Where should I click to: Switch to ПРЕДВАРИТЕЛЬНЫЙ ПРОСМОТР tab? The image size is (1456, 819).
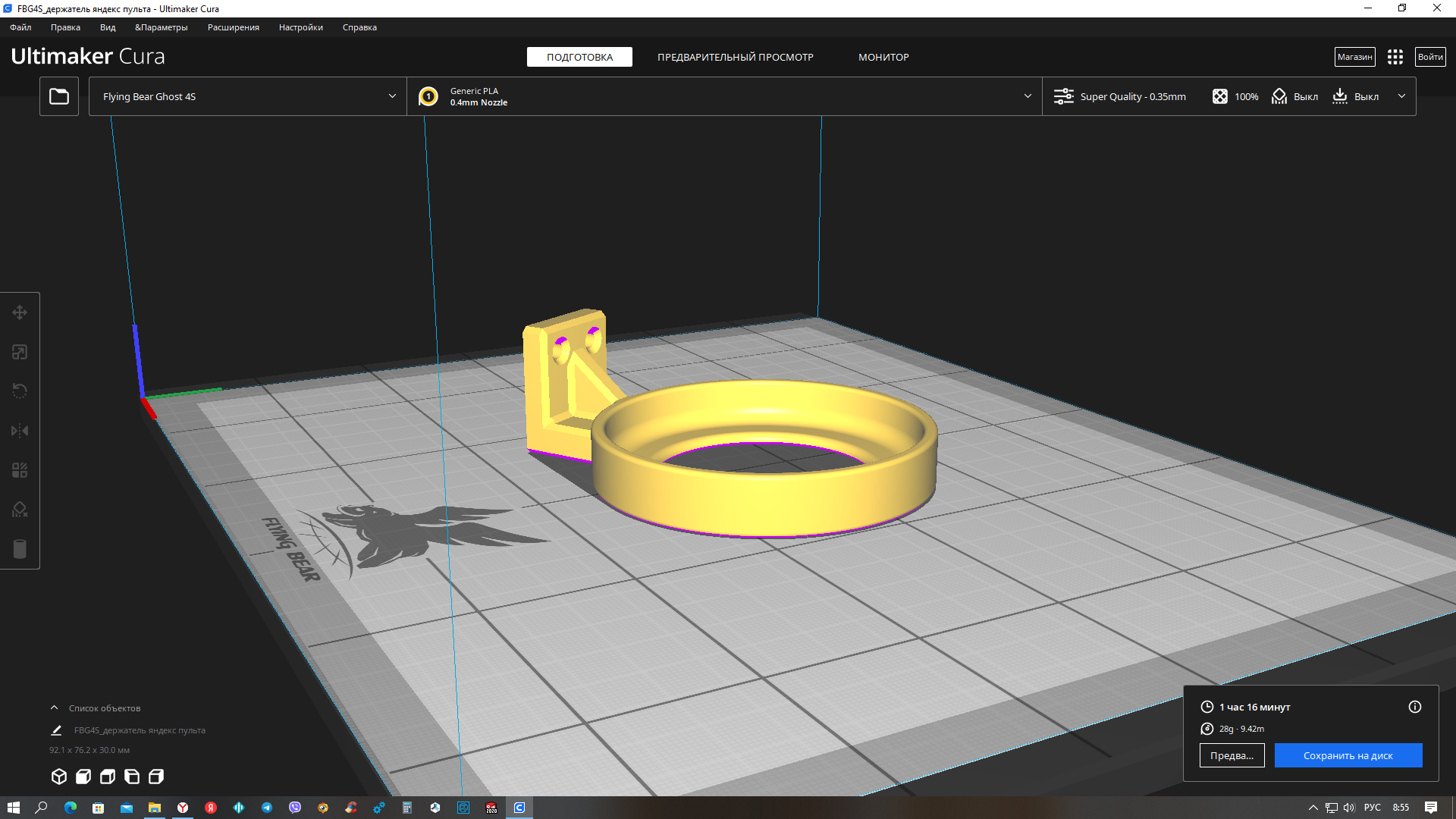pos(735,57)
